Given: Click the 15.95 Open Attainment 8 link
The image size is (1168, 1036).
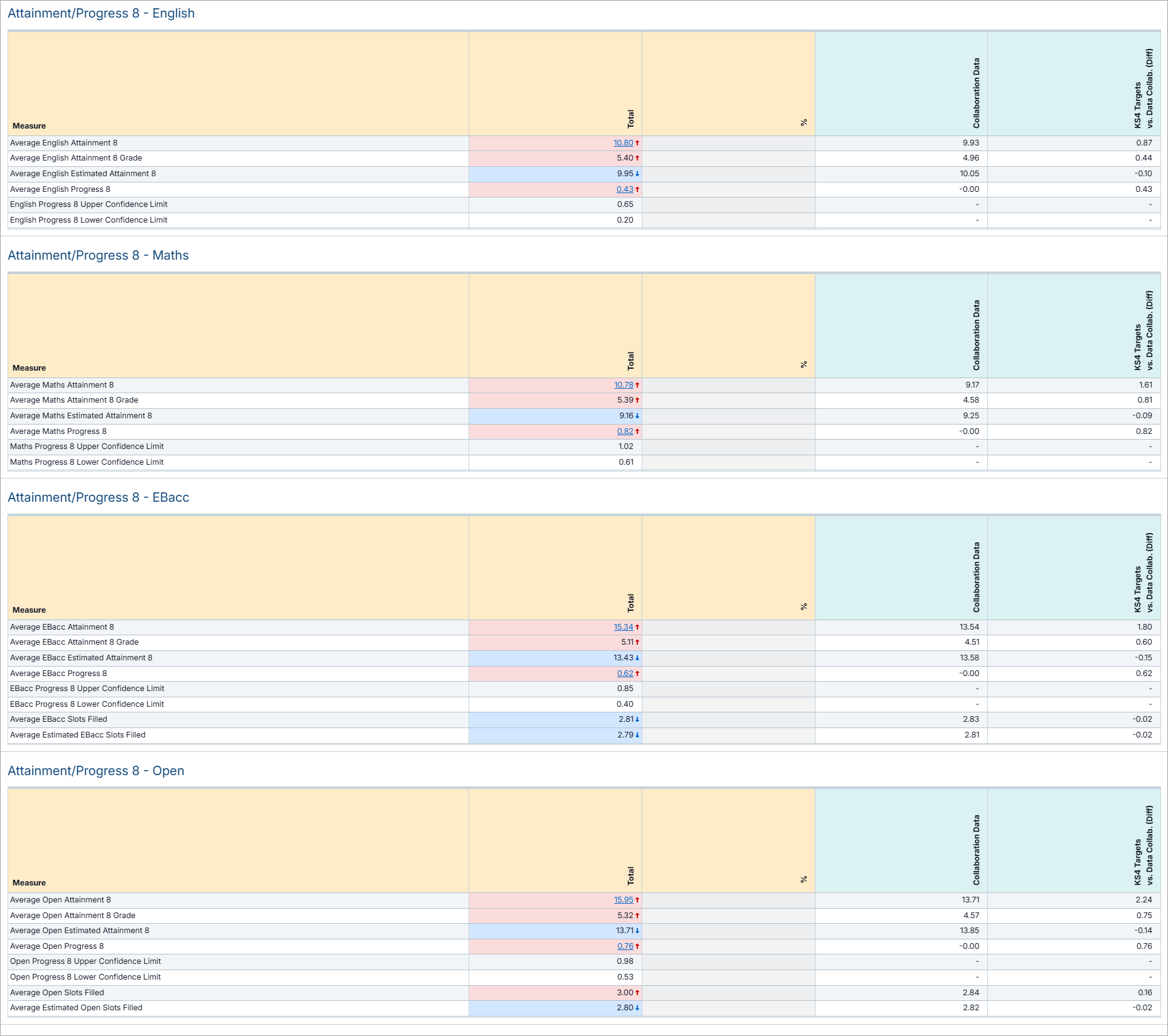Looking at the screenshot, I should [x=623, y=900].
